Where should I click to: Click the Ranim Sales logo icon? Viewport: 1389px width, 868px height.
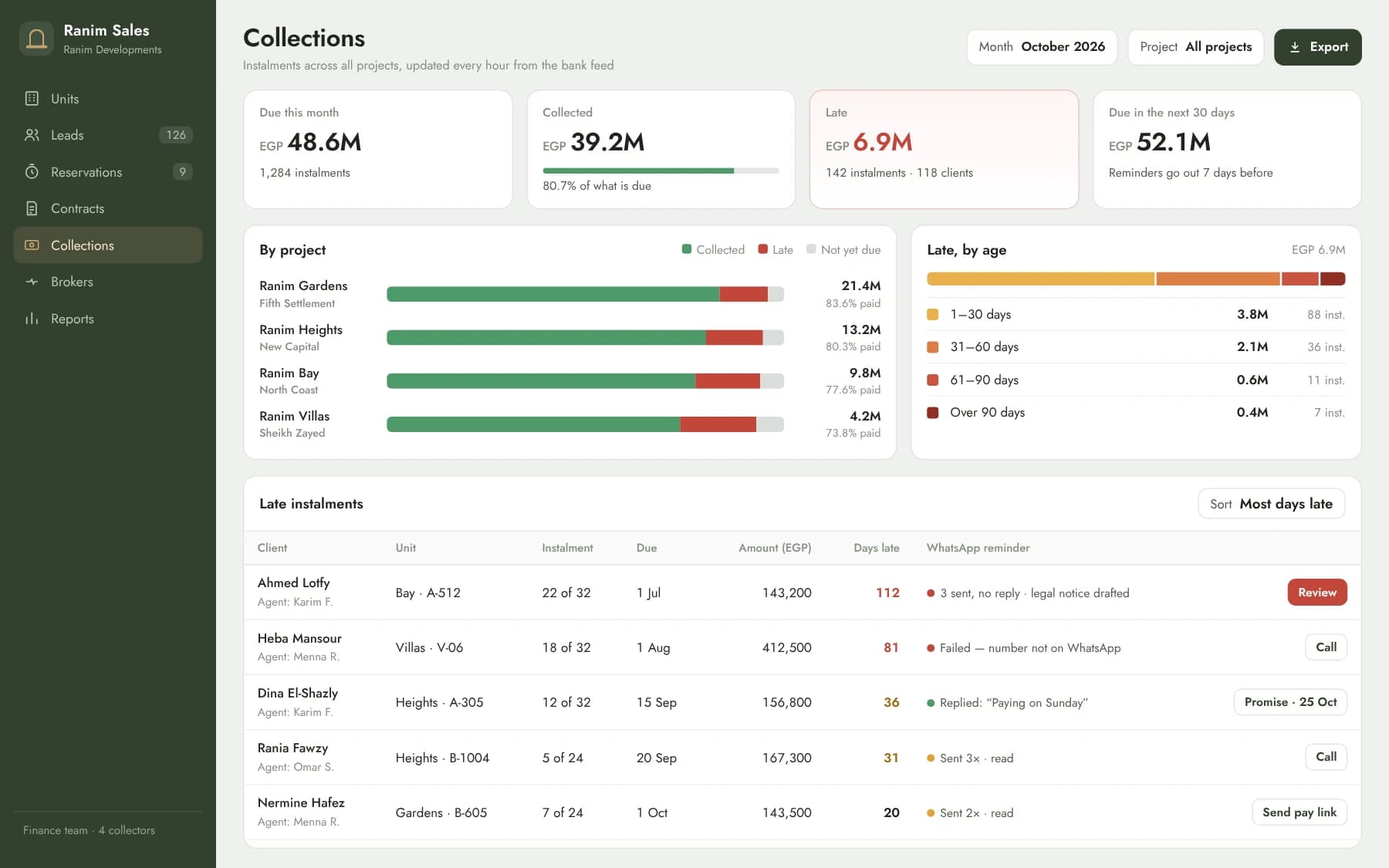36,39
